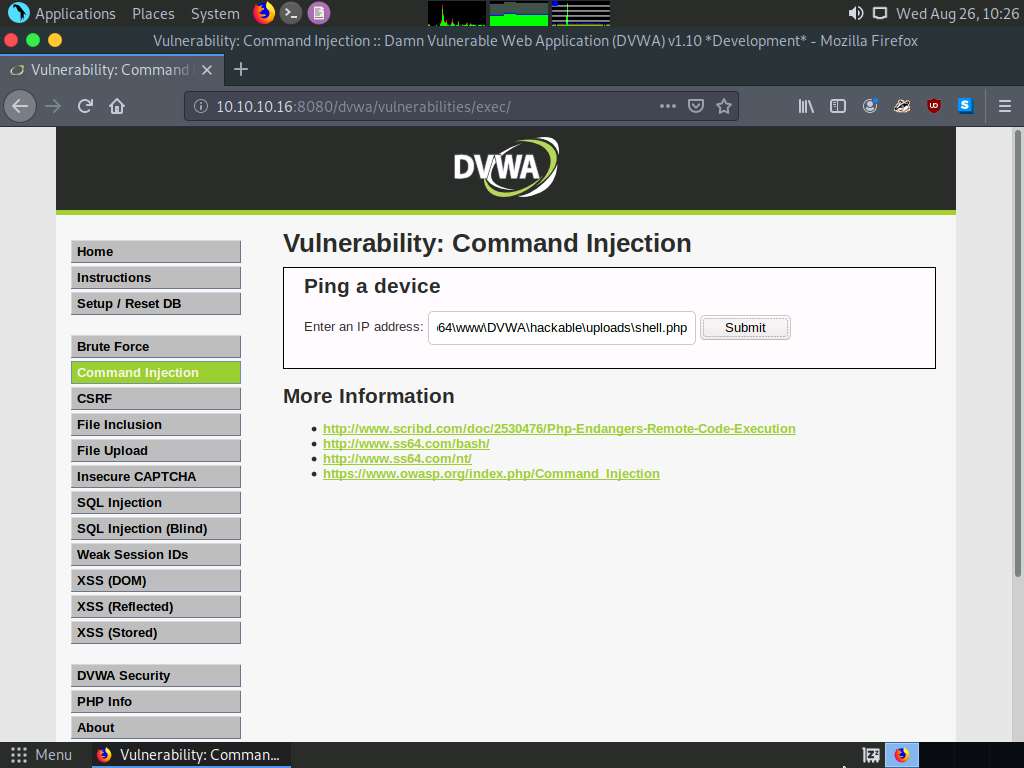Screen dimensions: 1024x768
Task: Toggle the sidebar view icon
Action: pos(838,106)
